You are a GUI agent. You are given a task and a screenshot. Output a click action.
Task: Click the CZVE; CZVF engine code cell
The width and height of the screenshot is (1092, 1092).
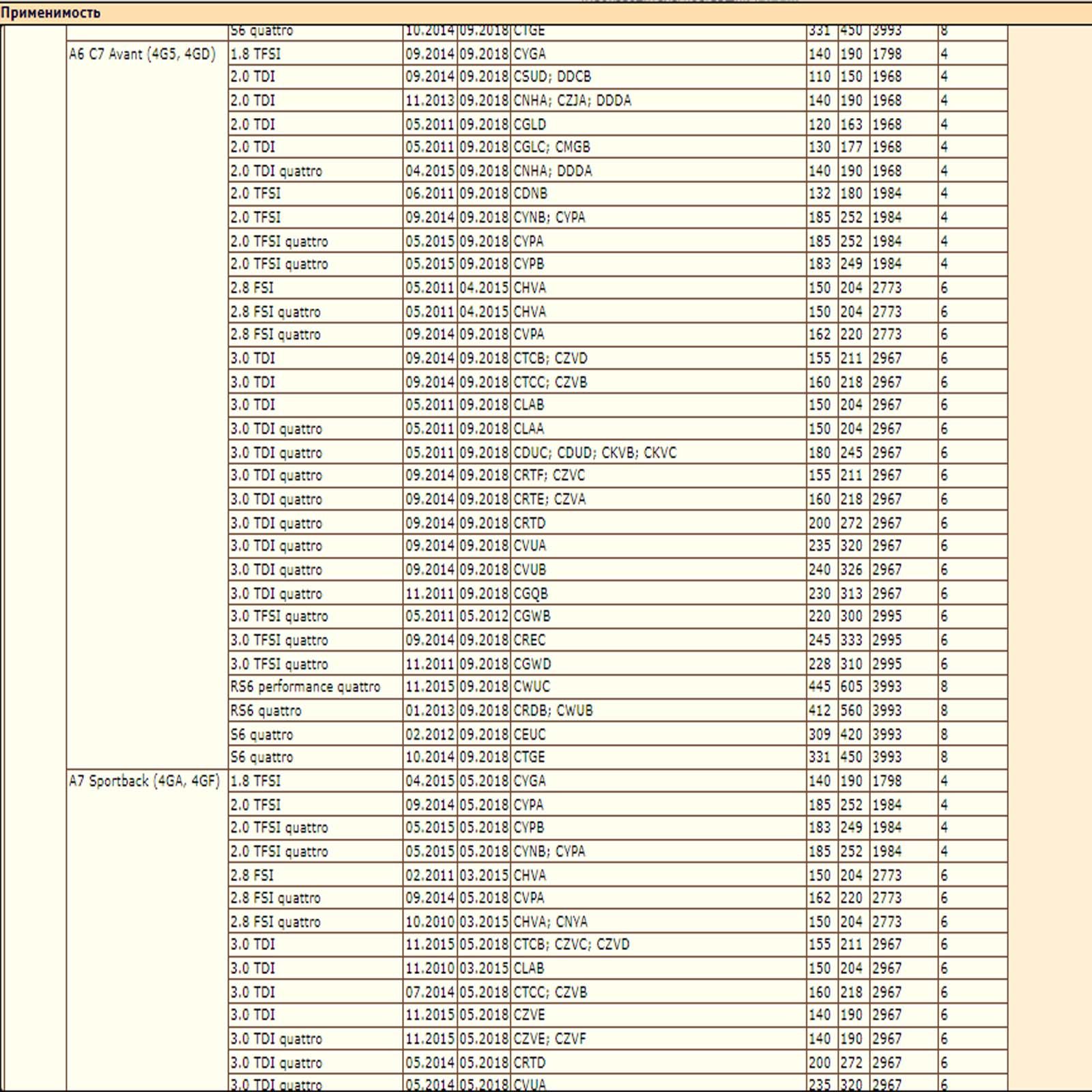point(549,1039)
